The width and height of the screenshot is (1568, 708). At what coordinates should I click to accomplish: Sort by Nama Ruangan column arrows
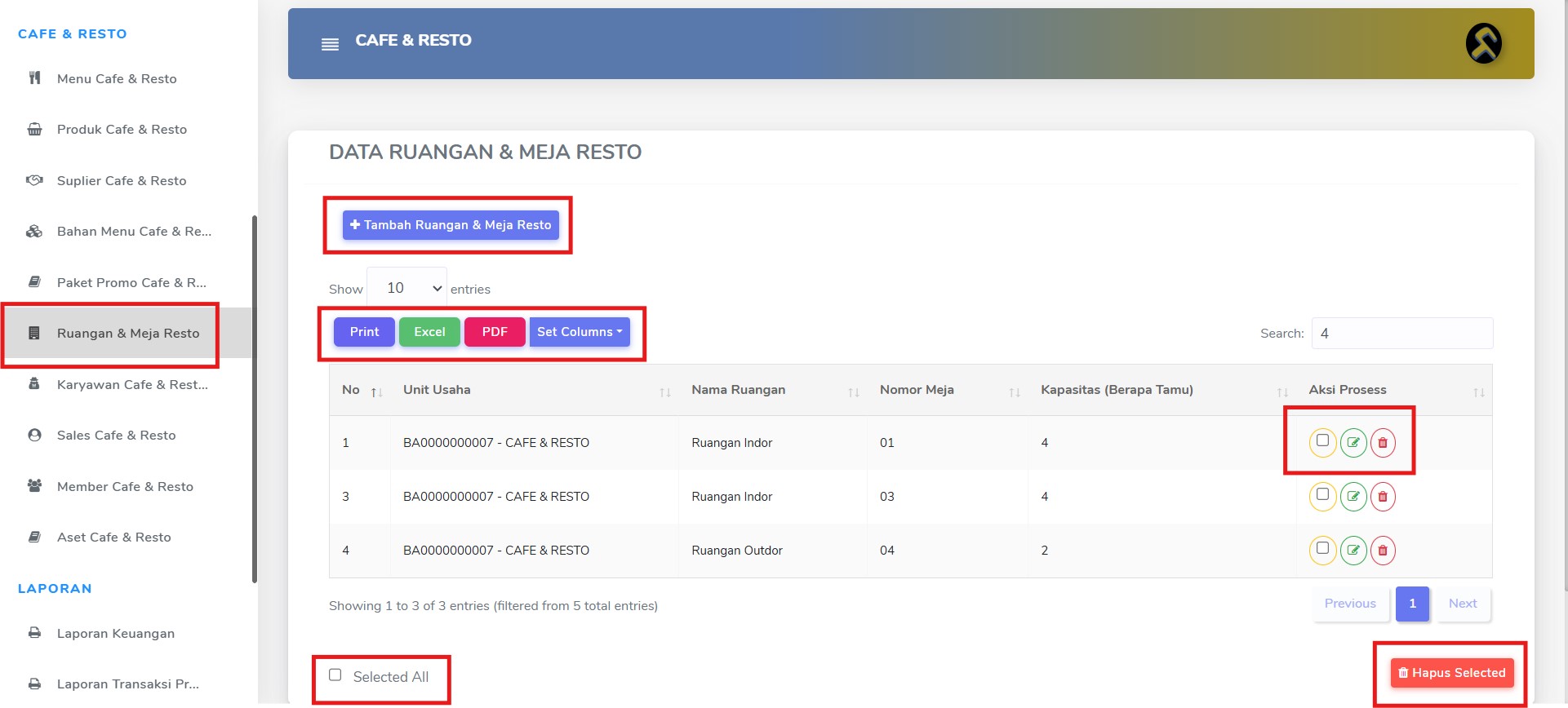point(853,392)
